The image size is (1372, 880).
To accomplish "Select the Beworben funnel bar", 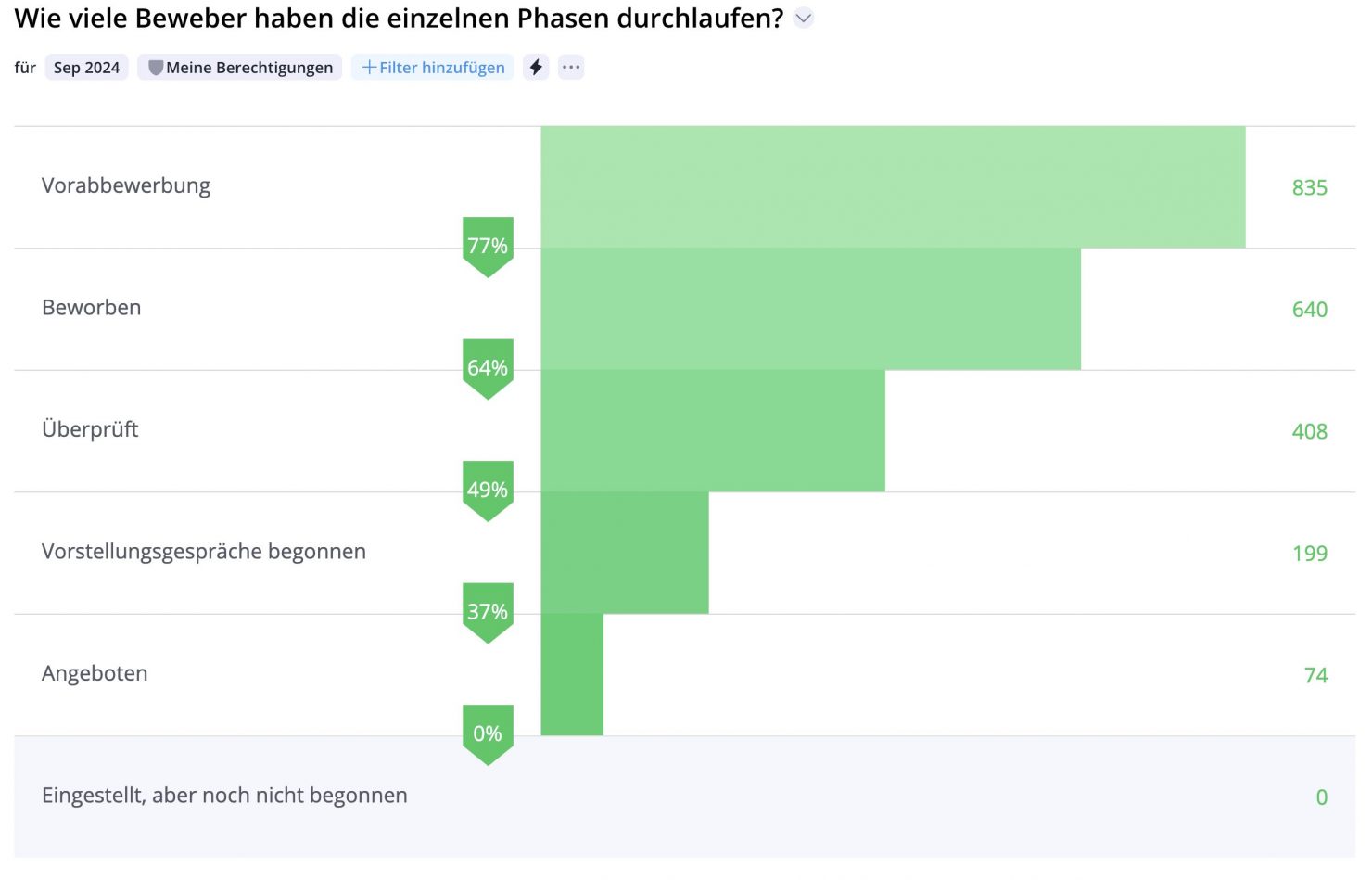I will (810, 309).
